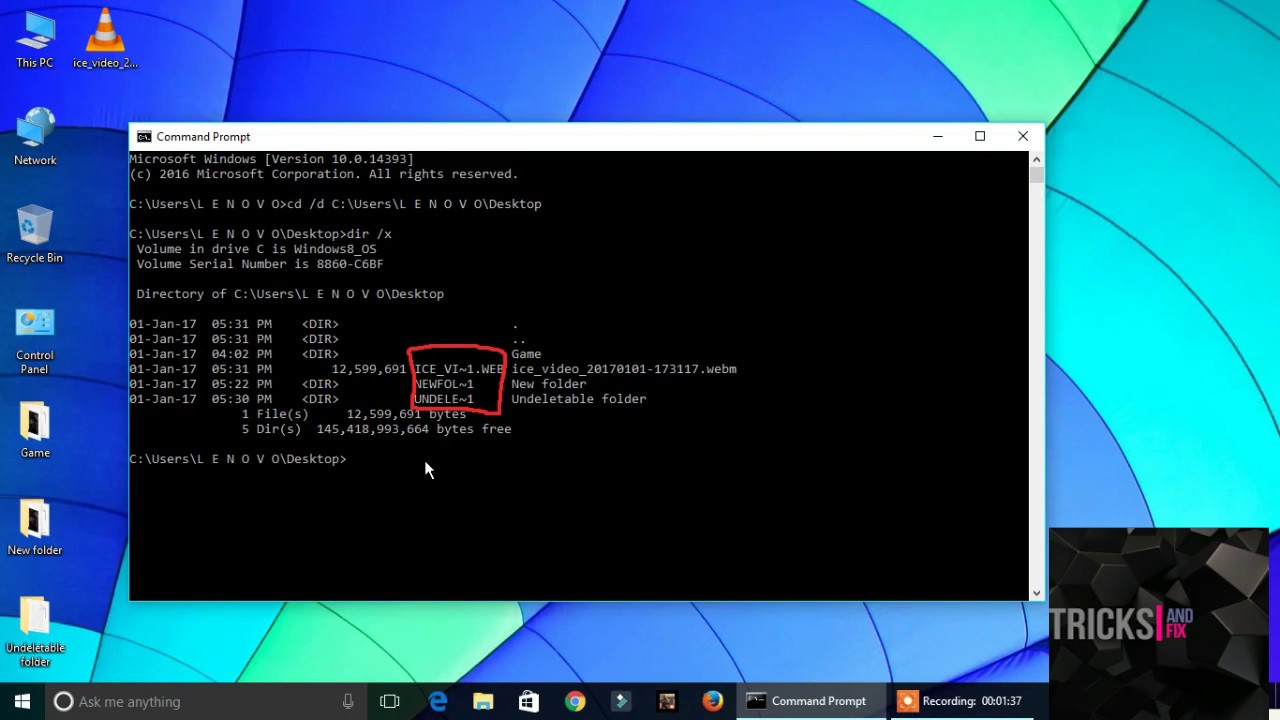1280x720 pixels.
Task: Click '145,418,993,664 bytes free' text
Action: (x=414, y=429)
